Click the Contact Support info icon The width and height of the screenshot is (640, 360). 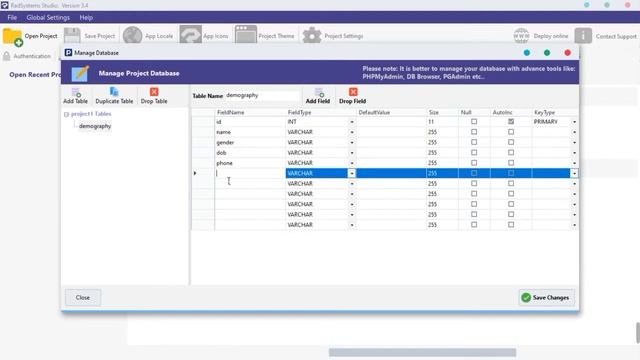pos(583,36)
